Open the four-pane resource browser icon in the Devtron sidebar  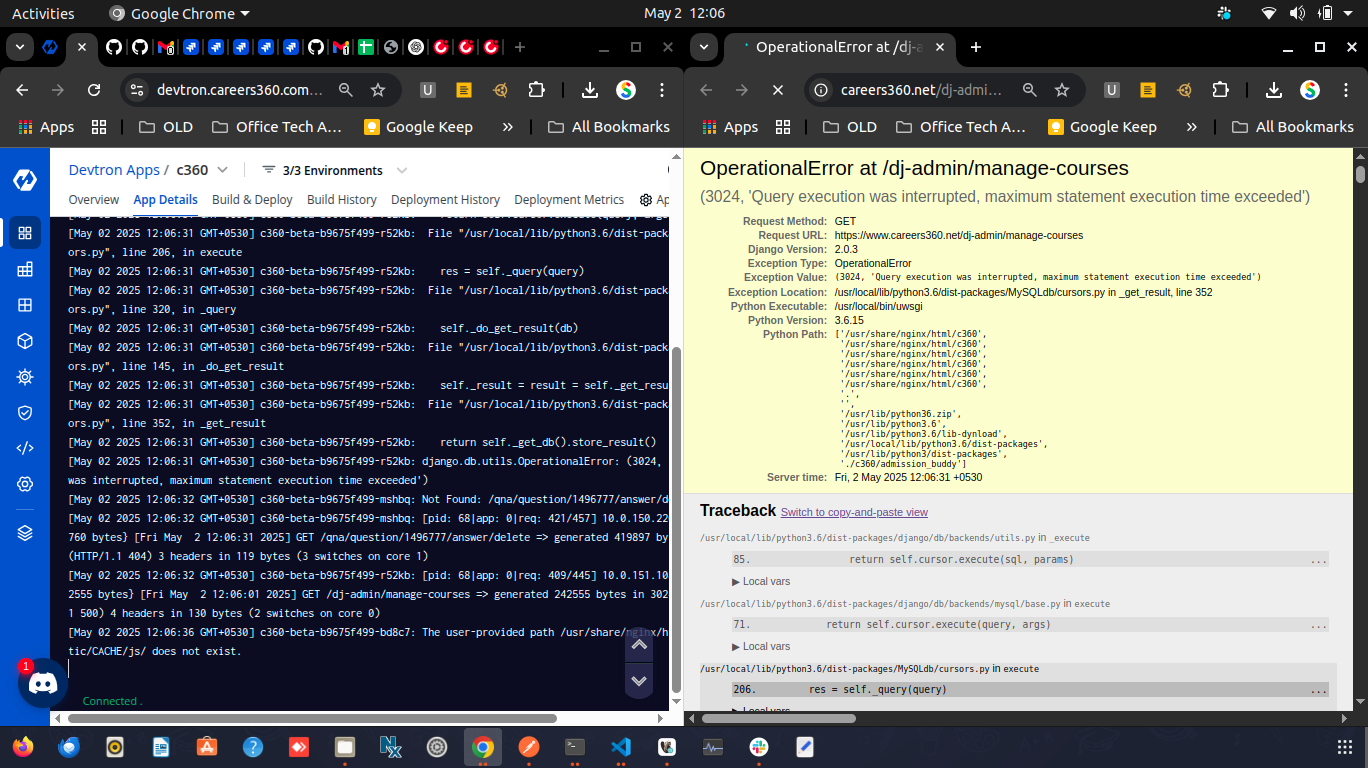click(25, 305)
